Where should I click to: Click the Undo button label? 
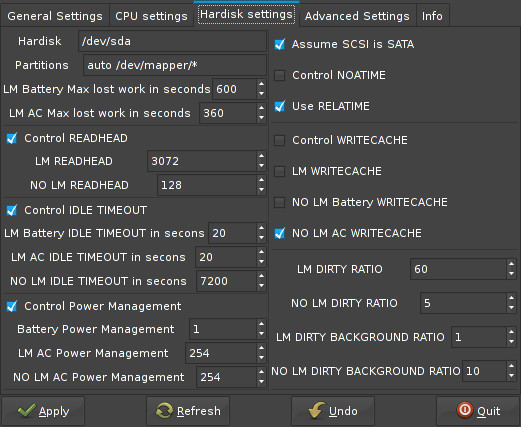(343, 411)
